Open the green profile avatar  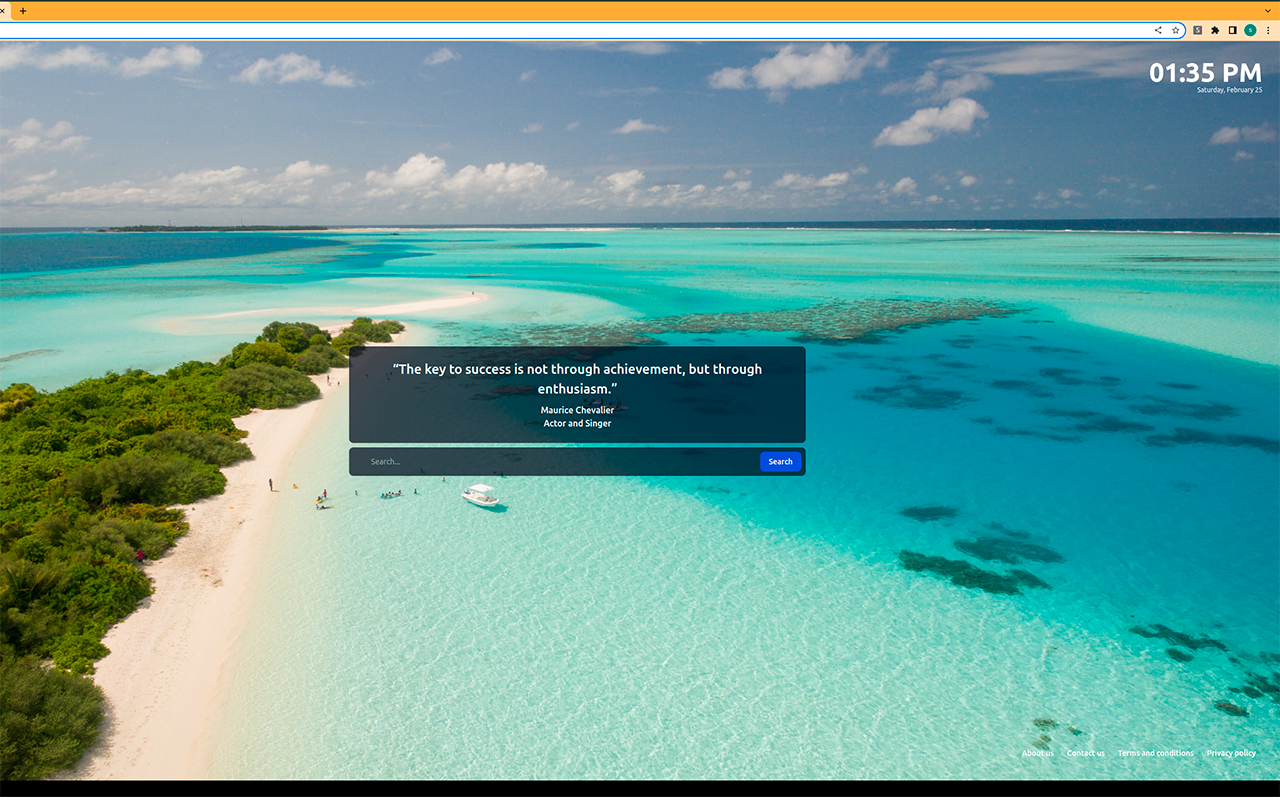pos(1250,30)
